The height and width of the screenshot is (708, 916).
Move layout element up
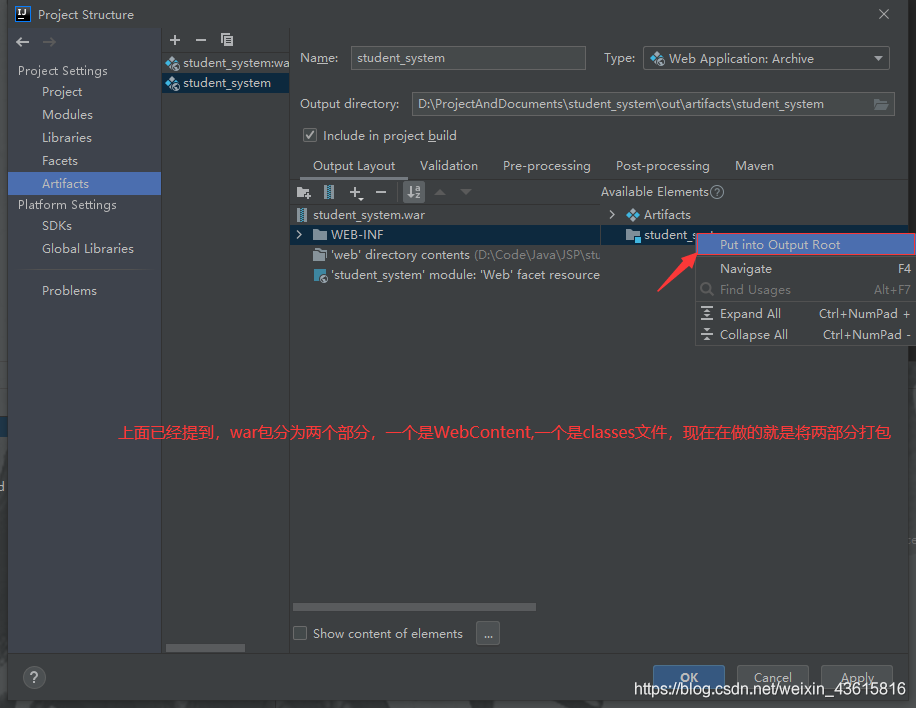click(440, 192)
